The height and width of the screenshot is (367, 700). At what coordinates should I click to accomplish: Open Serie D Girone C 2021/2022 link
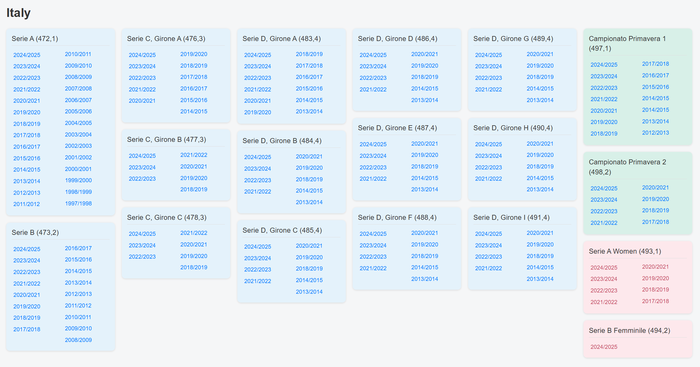tap(258, 281)
